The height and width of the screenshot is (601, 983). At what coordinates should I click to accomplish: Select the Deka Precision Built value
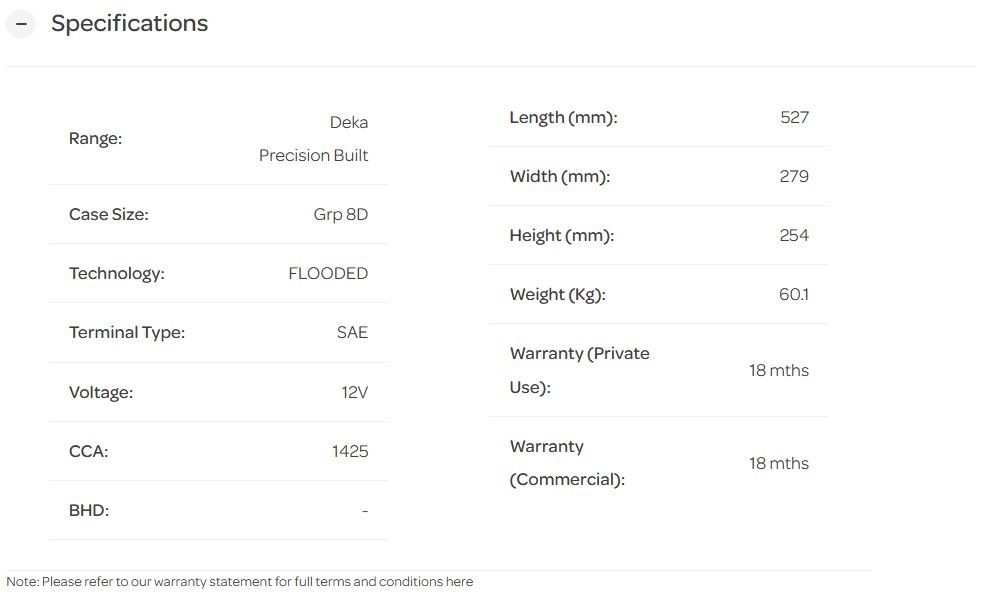click(313, 139)
